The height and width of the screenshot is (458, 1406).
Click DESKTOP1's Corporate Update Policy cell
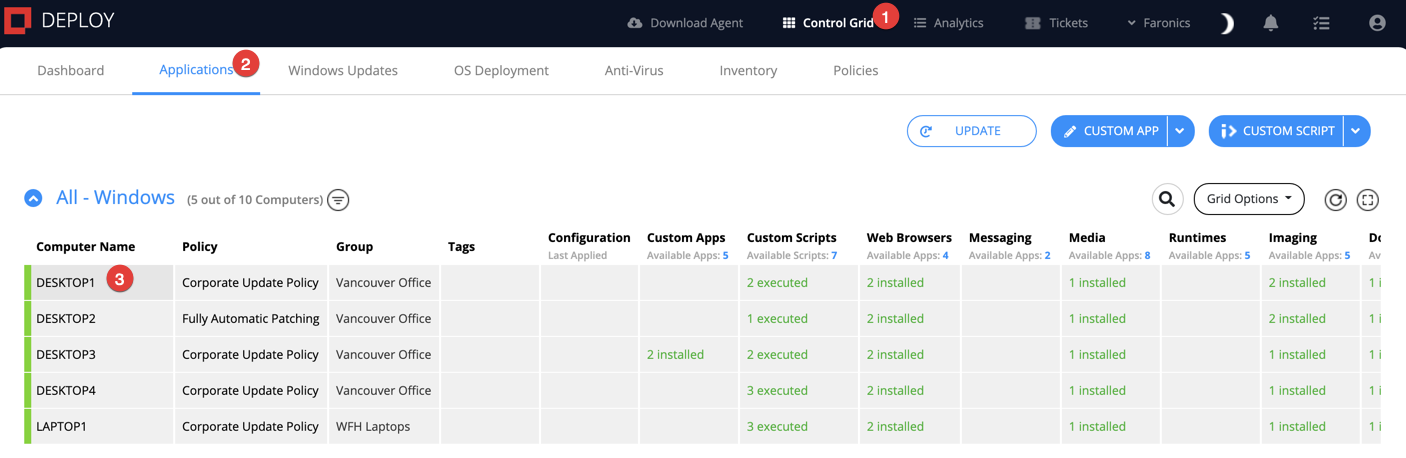250,283
